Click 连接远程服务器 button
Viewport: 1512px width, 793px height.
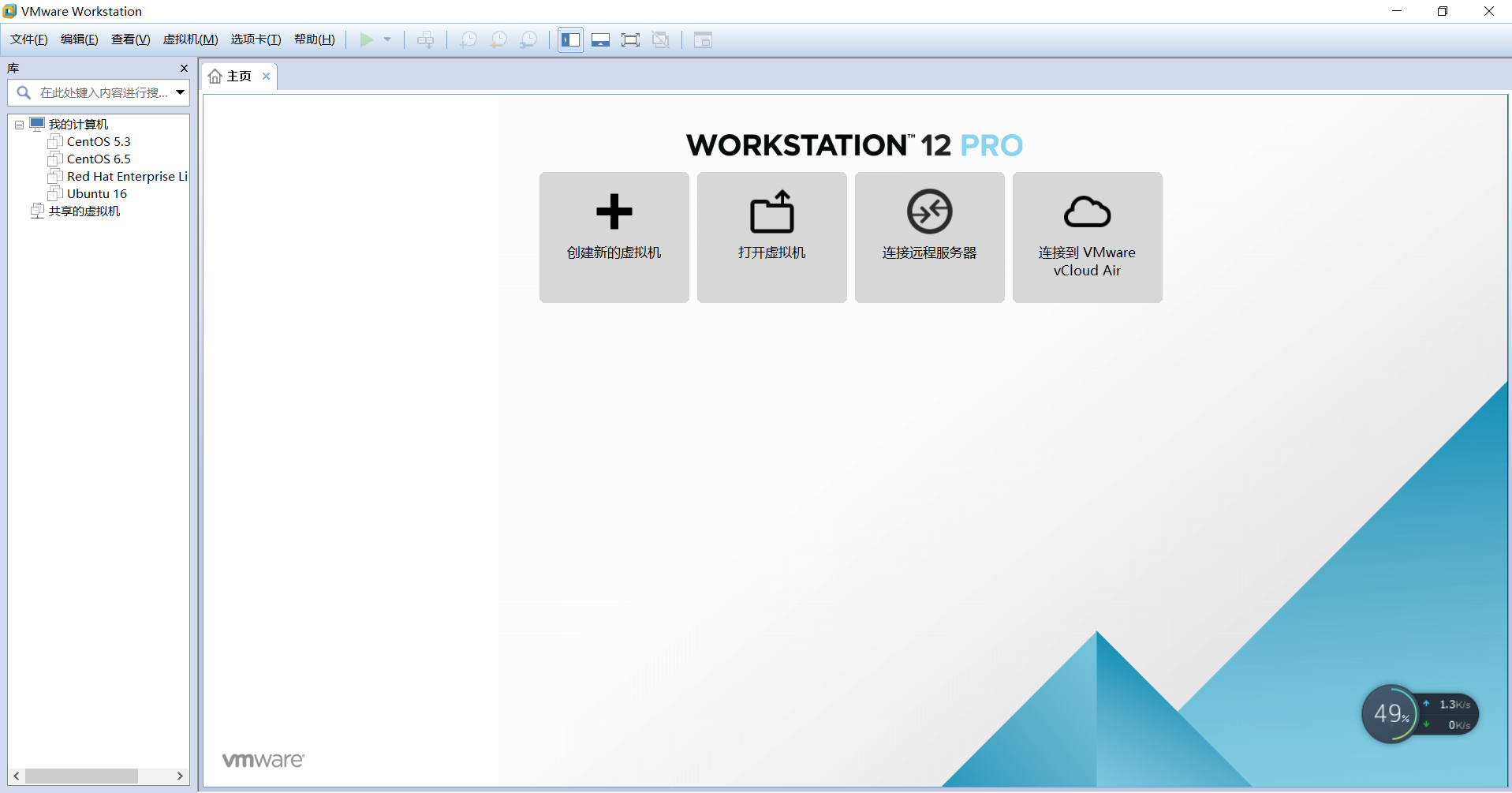930,238
